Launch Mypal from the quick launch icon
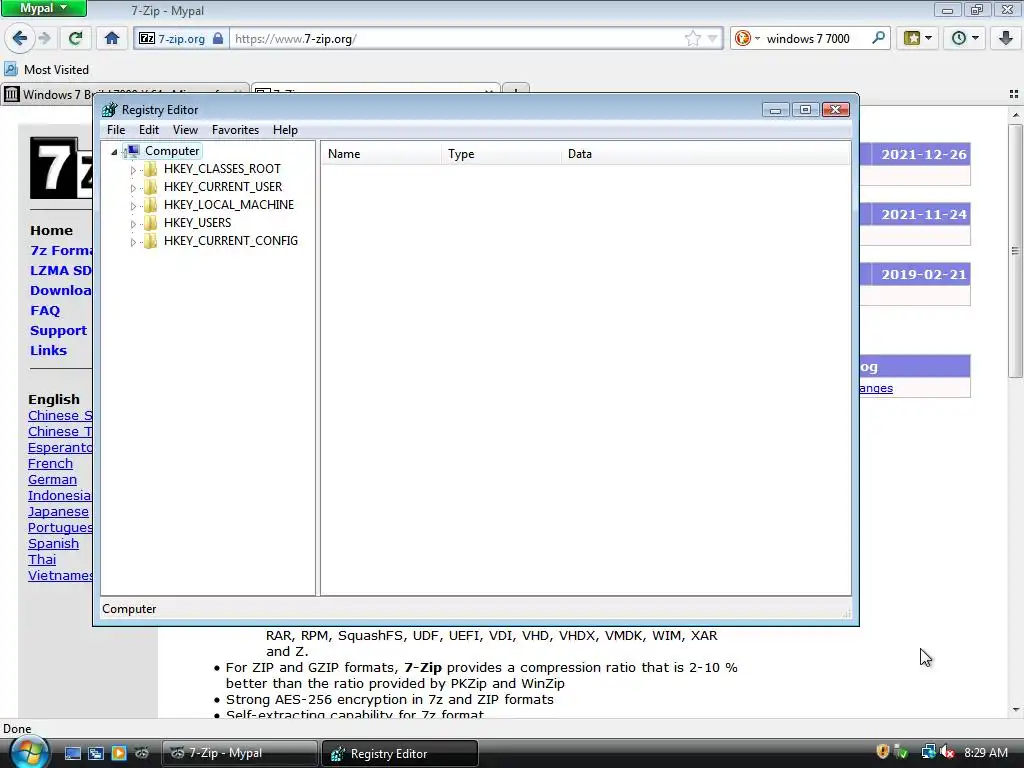The width and height of the screenshot is (1024, 768). tap(142, 753)
